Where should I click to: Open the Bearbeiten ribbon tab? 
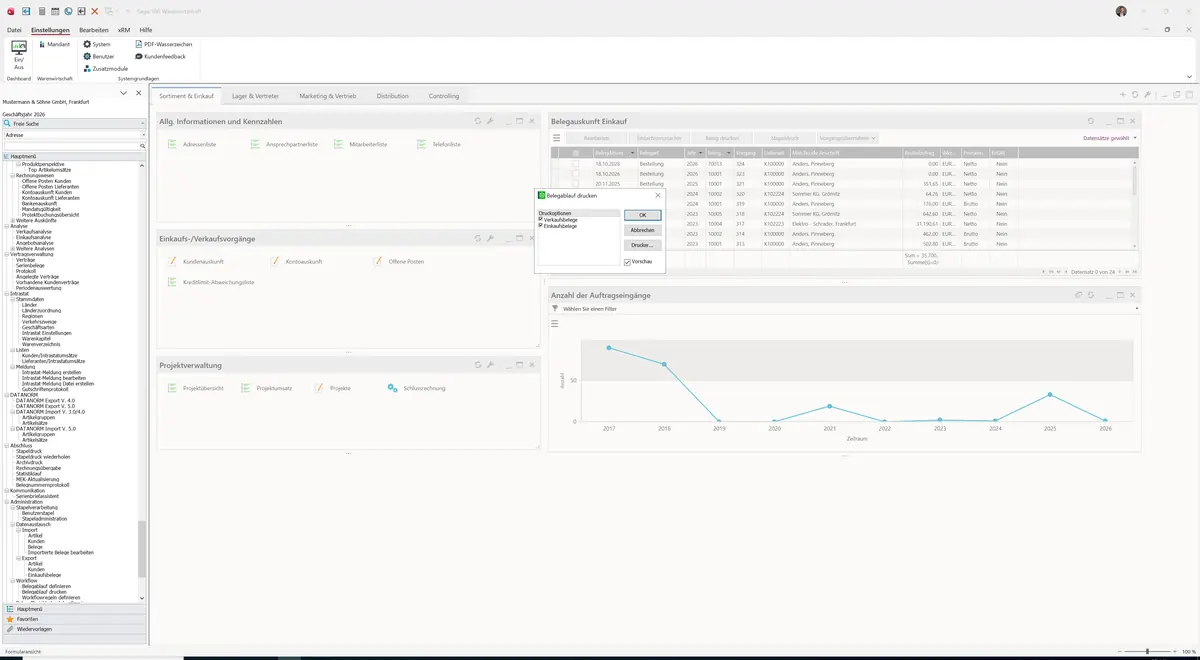94,30
